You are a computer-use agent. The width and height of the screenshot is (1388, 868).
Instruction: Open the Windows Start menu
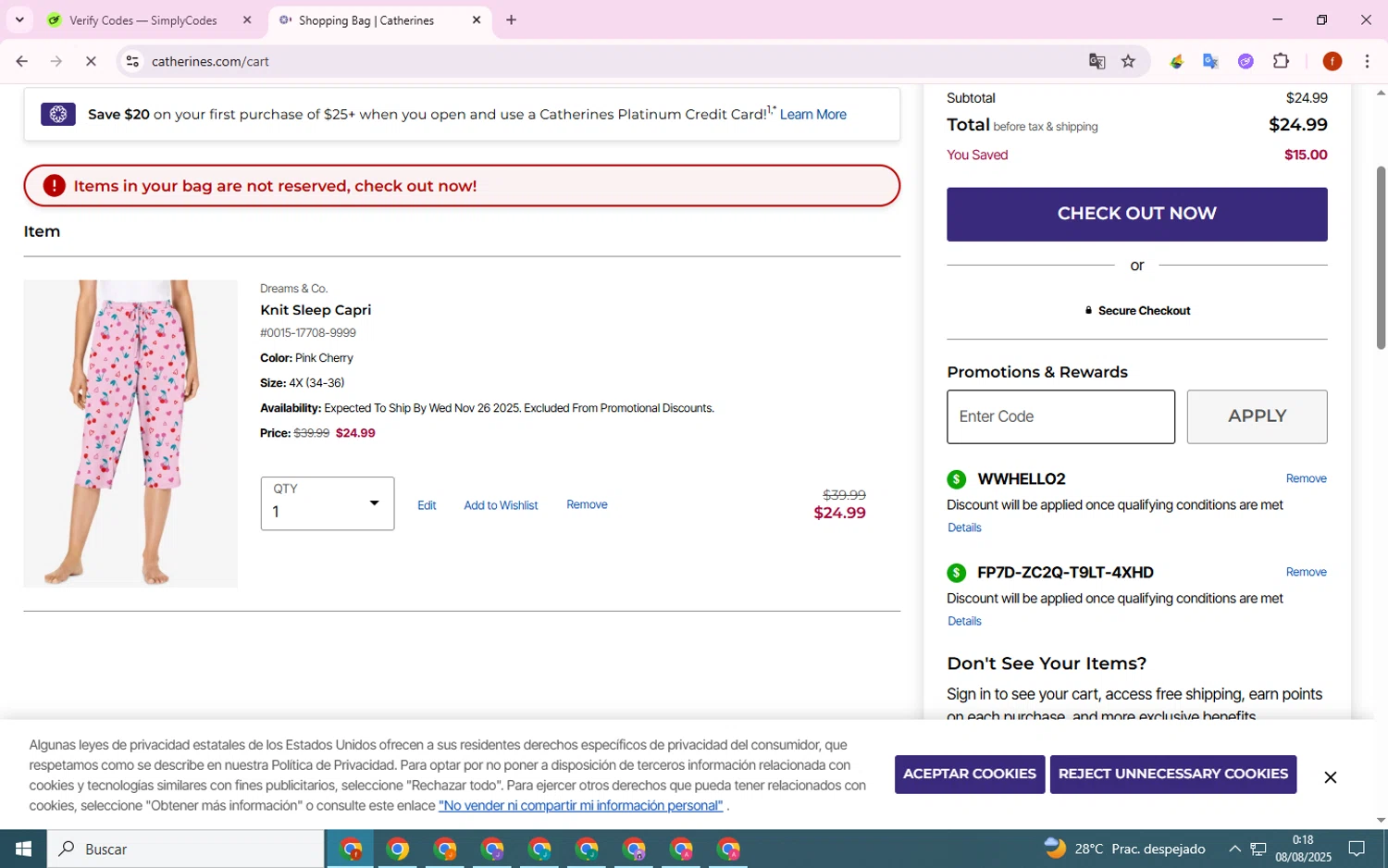[x=23, y=849]
